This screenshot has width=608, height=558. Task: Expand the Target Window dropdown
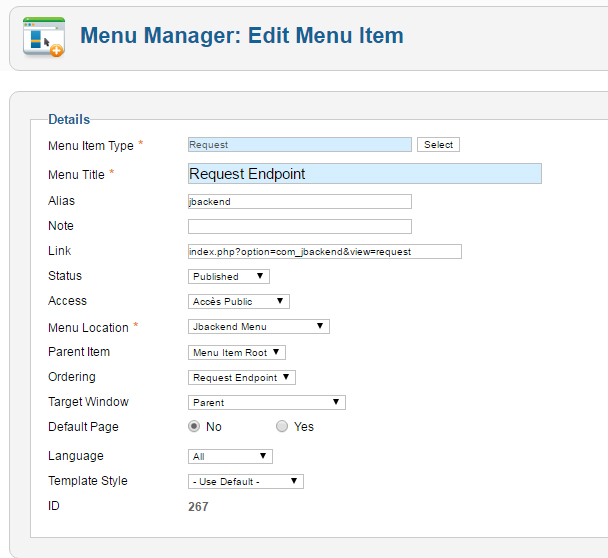click(267, 403)
